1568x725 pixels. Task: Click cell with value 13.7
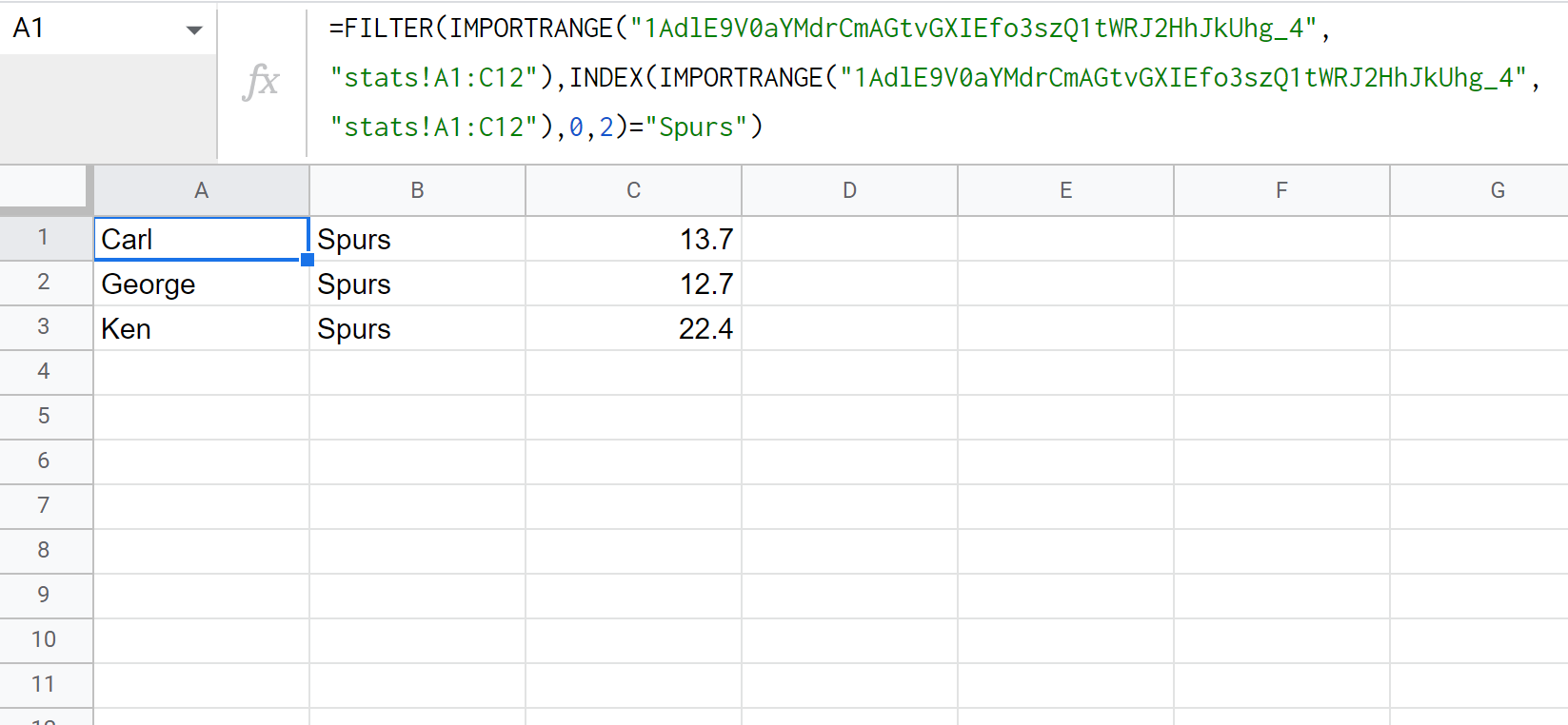[634, 239]
